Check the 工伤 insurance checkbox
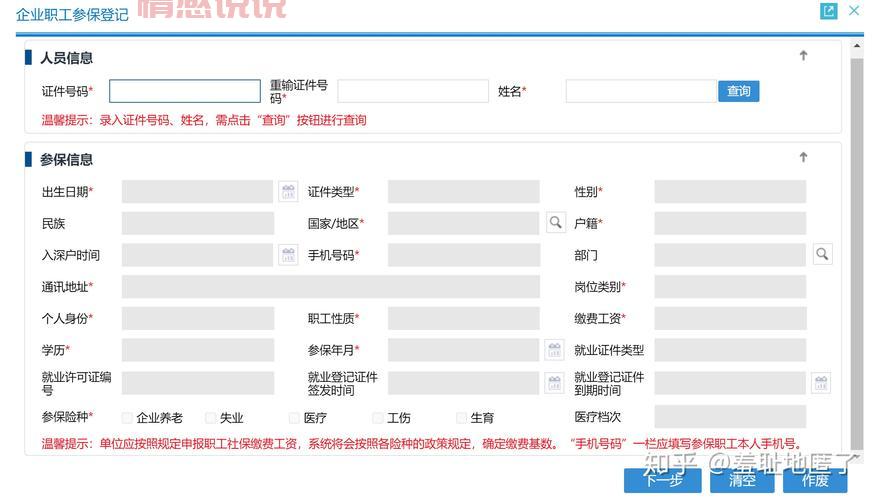 [x=378, y=417]
